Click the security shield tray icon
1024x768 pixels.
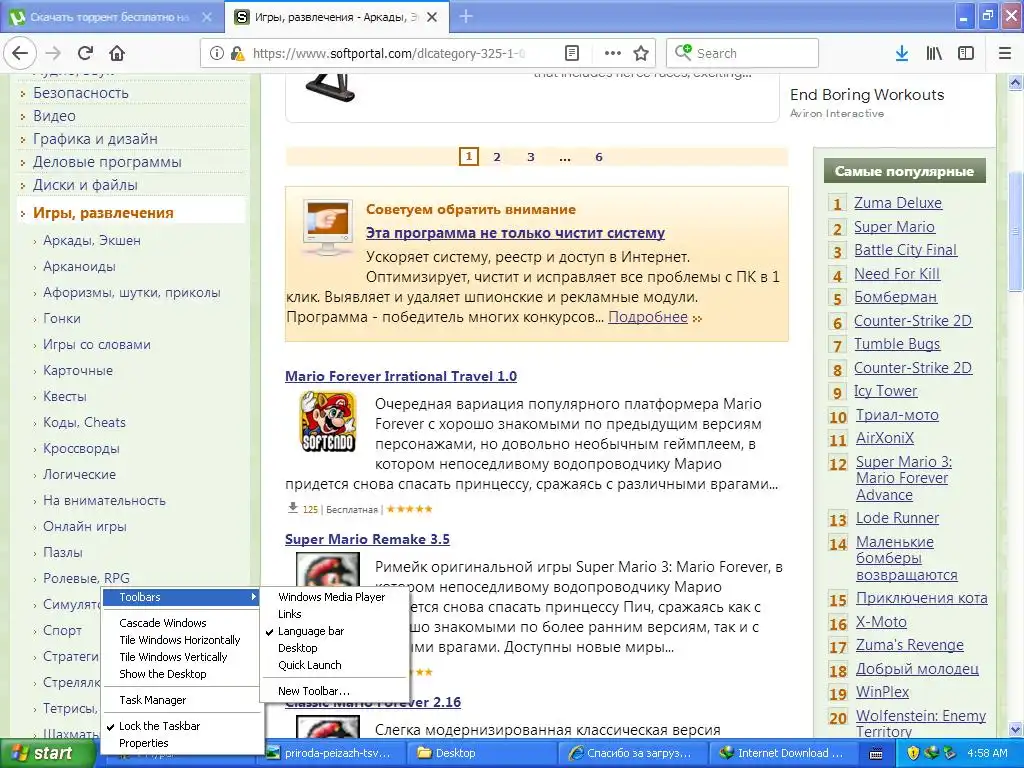coord(914,753)
